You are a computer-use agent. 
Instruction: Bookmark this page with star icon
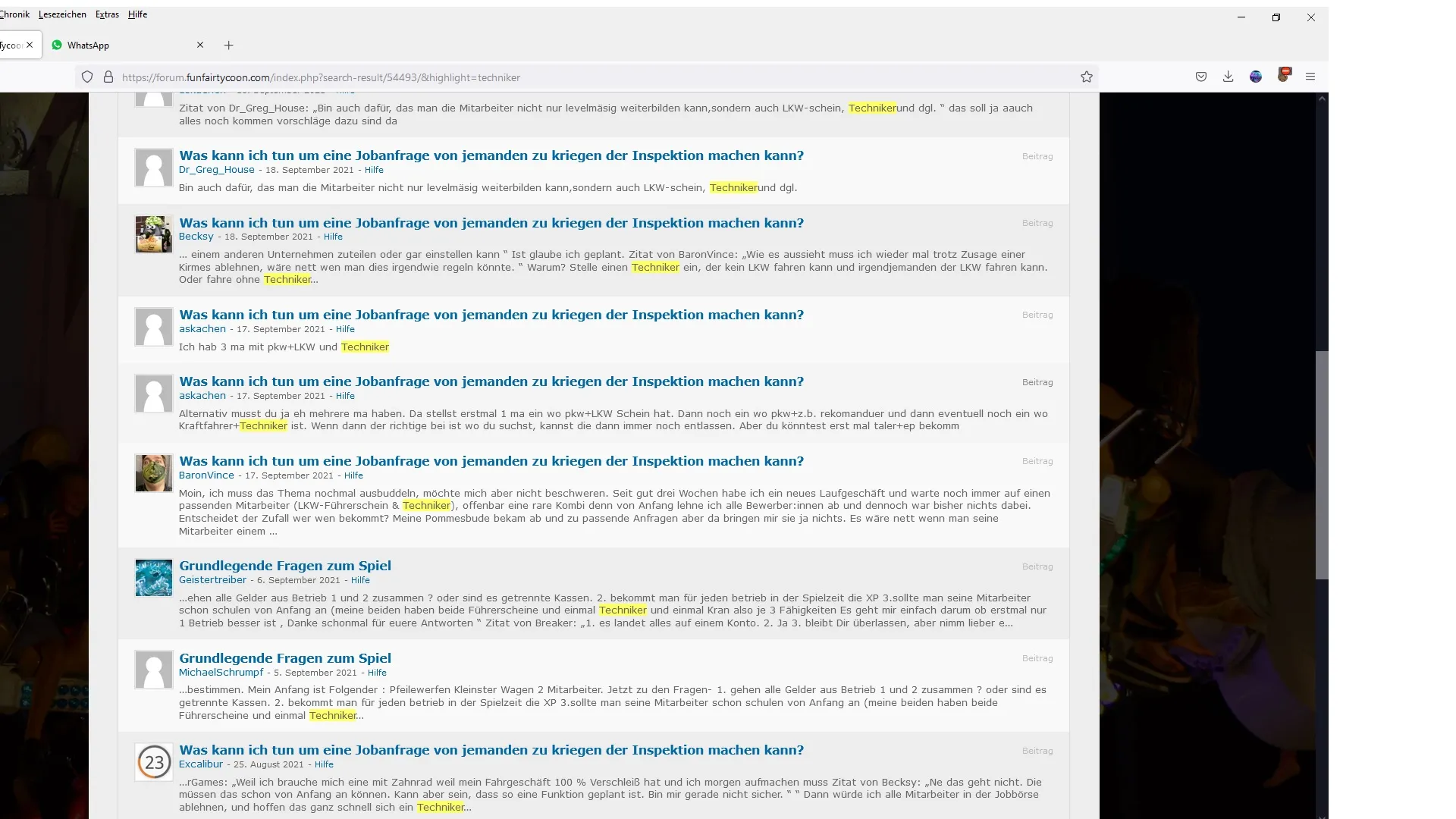point(1086,77)
